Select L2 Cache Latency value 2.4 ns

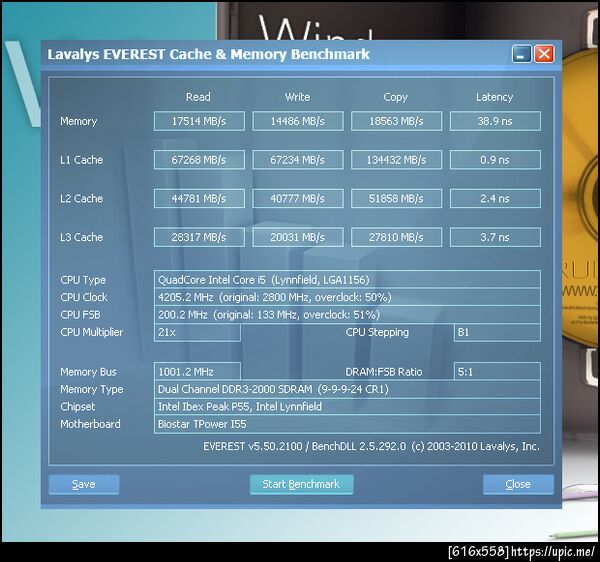pyautogui.click(x=495, y=199)
